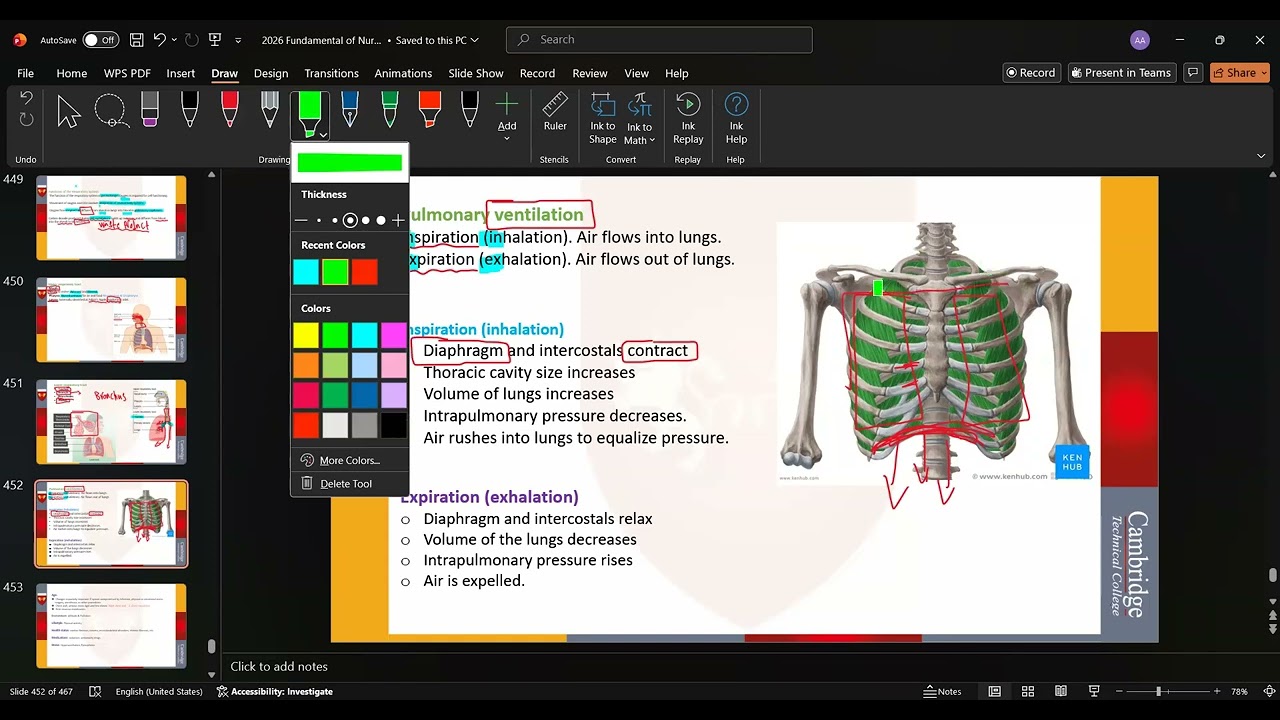Open the File menu
Viewport: 1280px width, 720px height.
coord(25,73)
